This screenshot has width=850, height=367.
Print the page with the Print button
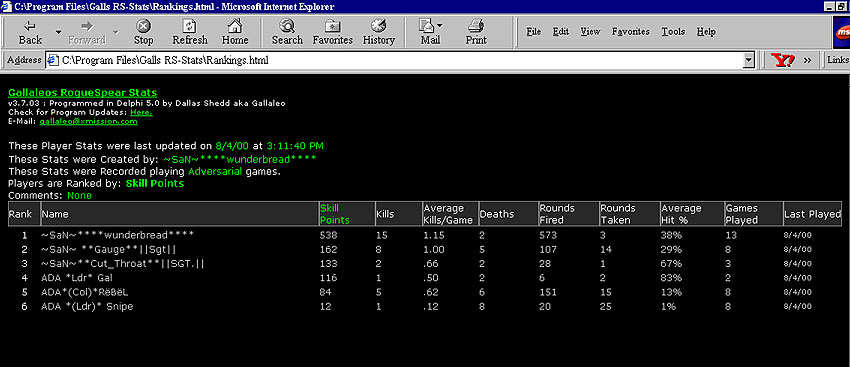(x=476, y=33)
